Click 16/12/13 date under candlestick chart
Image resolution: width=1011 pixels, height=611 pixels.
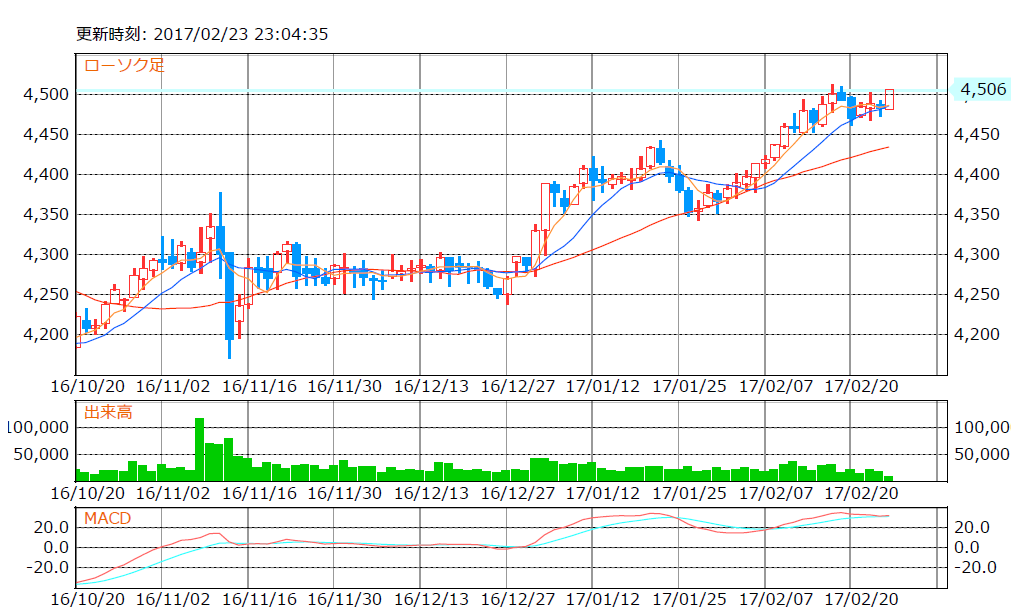tap(431, 387)
